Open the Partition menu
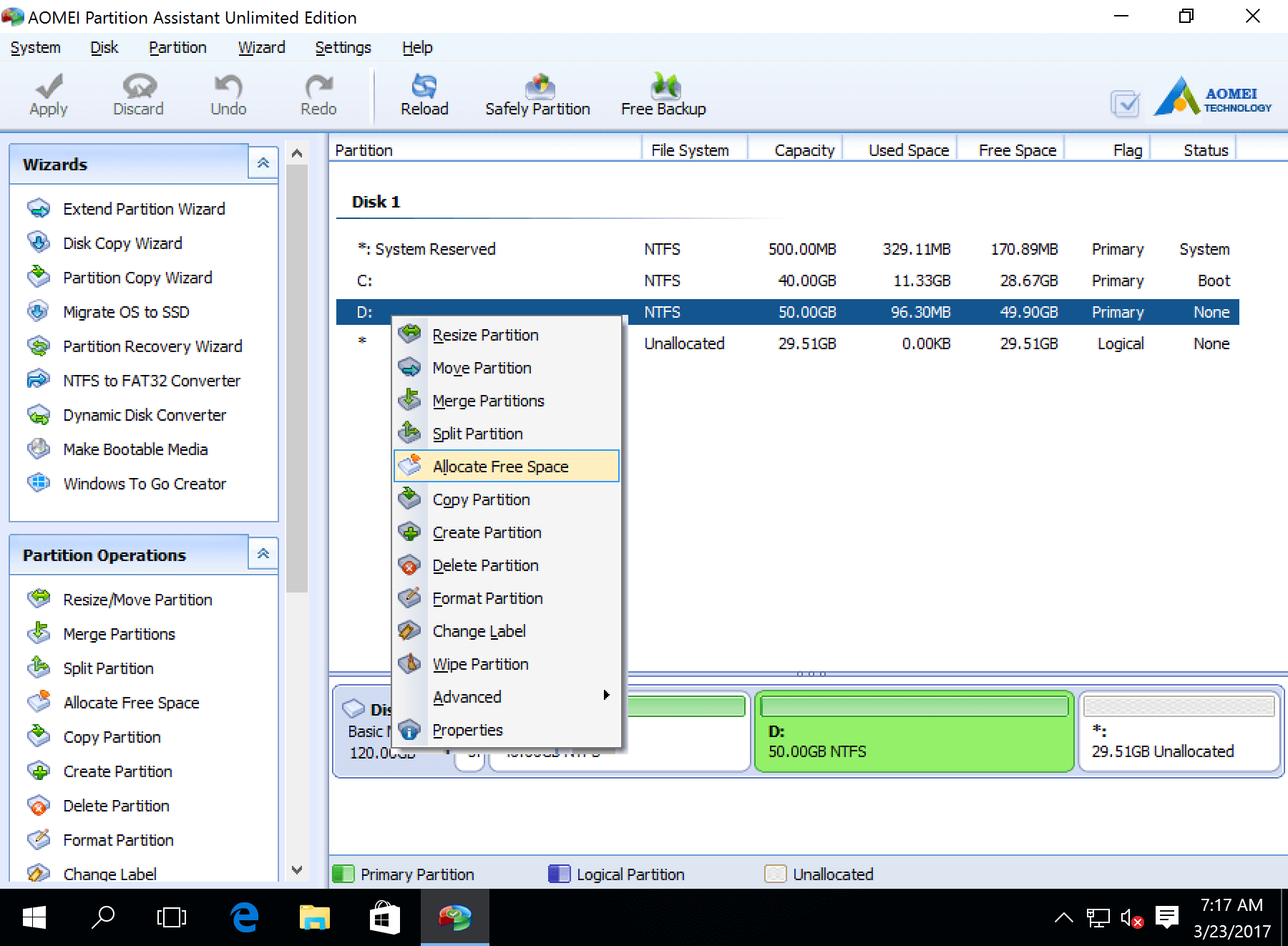 (x=177, y=48)
